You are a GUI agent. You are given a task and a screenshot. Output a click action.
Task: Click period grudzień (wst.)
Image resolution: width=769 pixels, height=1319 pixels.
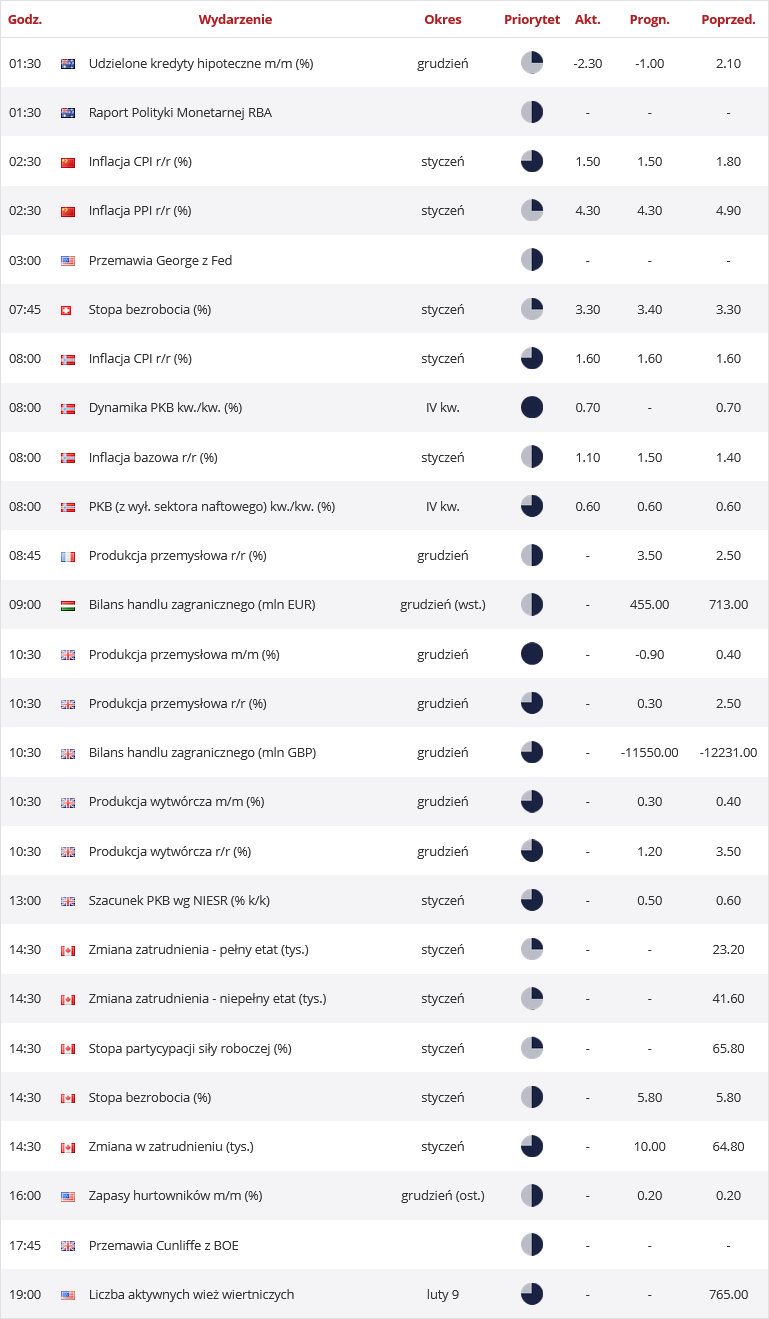coord(443,605)
